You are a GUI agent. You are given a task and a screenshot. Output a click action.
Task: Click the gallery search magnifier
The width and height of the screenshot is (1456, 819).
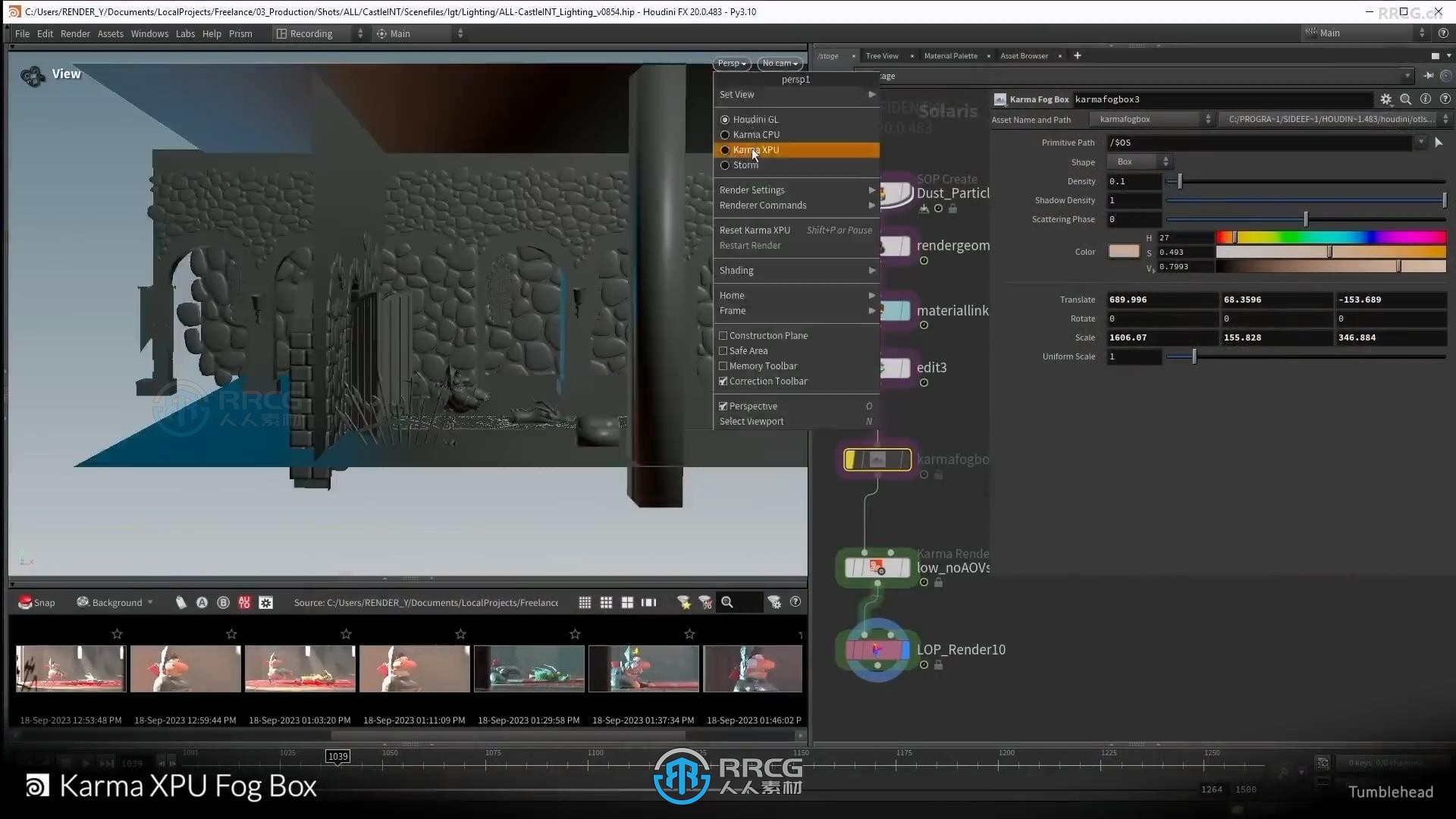tap(727, 602)
